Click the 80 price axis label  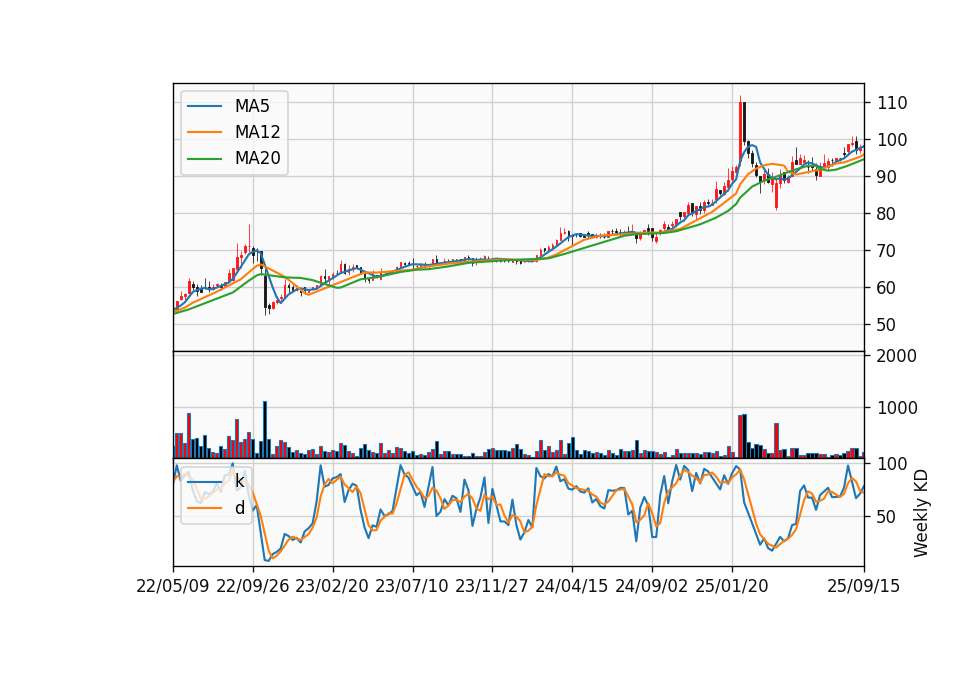pyautogui.click(x=887, y=214)
